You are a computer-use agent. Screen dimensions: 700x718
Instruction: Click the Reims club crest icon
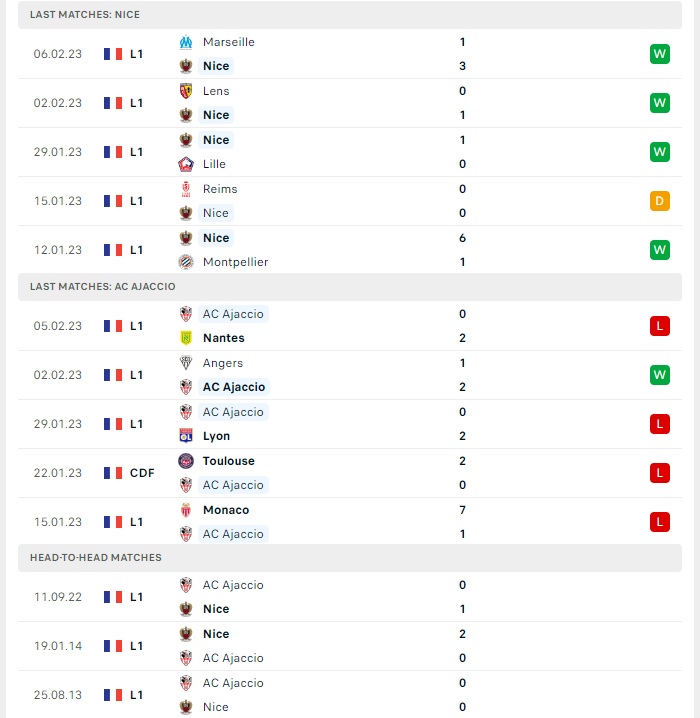185,189
